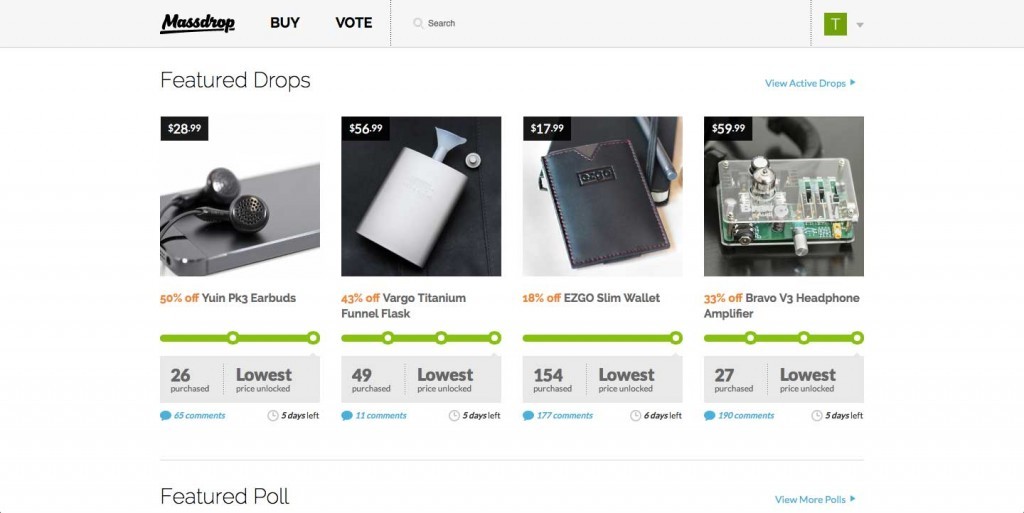Click clock icon on Yuin Pk3 Earbuds drop
Viewport: 1024px width, 513px height.
pyautogui.click(x=273, y=416)
